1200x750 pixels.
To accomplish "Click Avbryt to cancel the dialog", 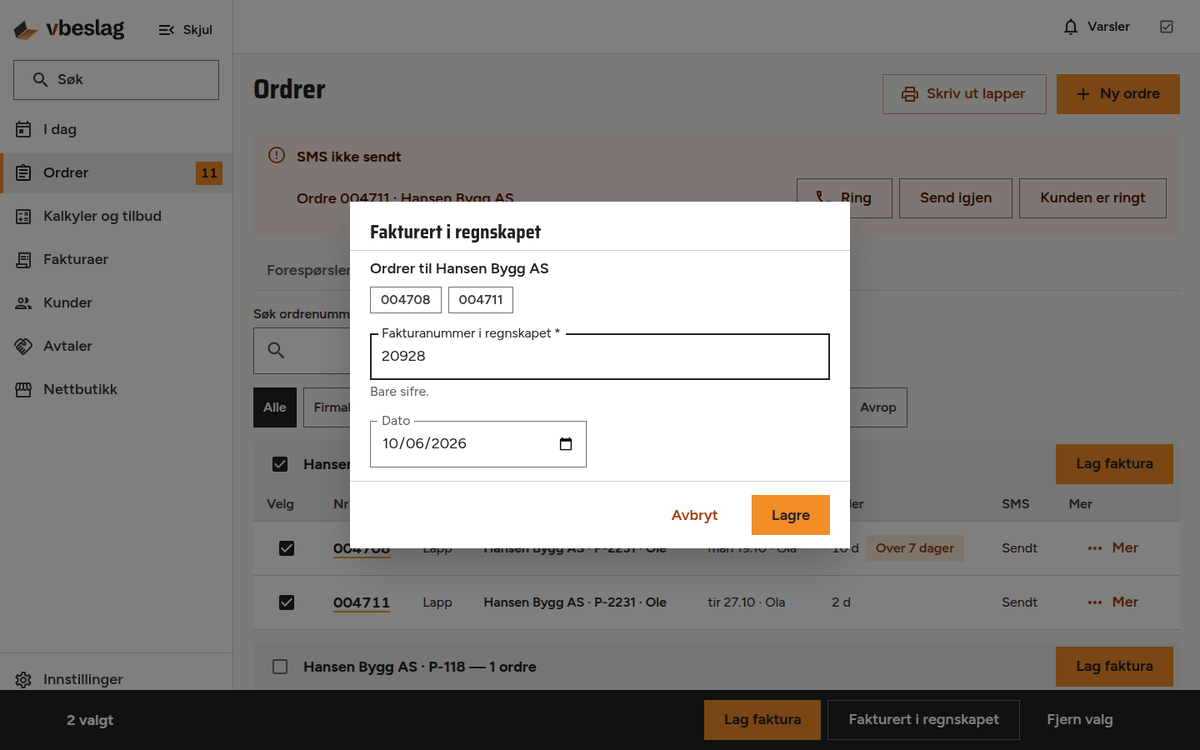I will (694, 515).
